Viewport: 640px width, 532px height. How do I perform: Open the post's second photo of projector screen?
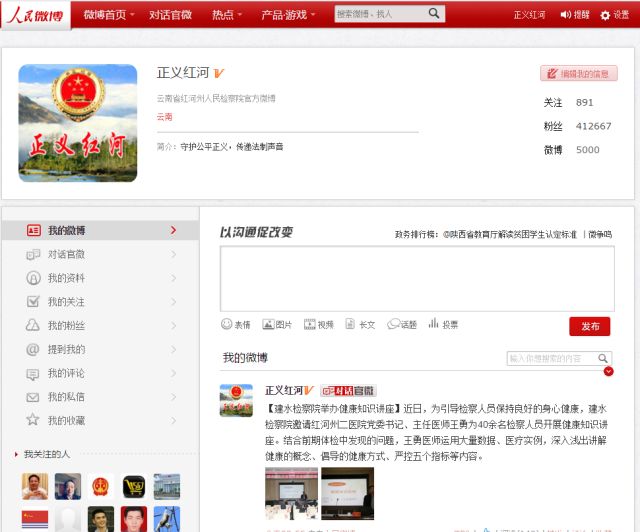point(347,494)
